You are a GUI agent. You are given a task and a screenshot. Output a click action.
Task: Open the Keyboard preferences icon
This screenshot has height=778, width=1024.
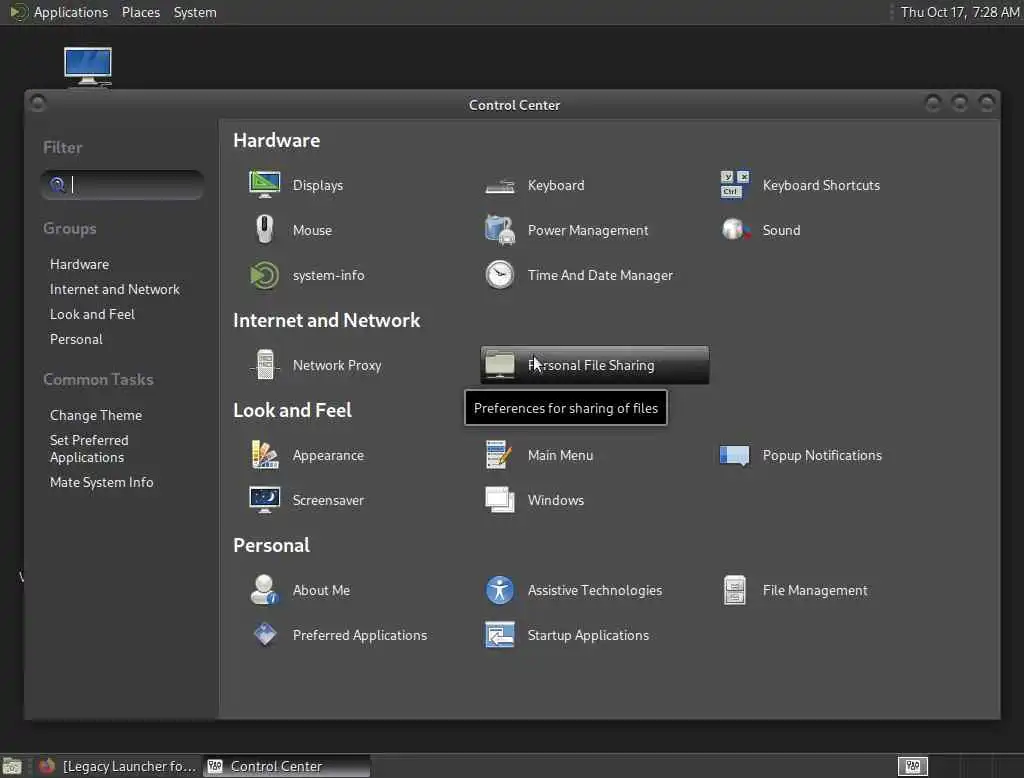pyautogui.click(x=500, y=186)
